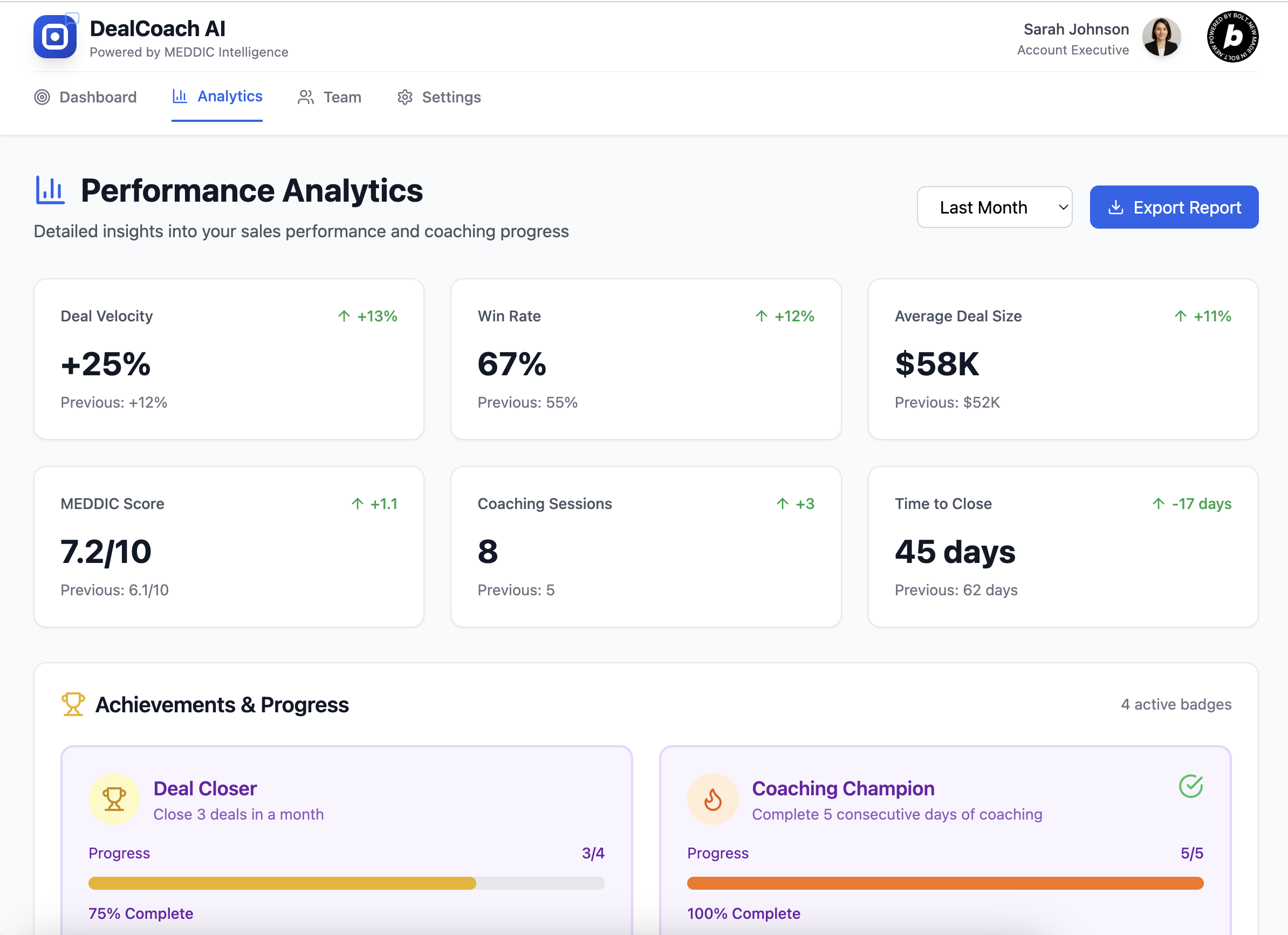Switch to the Dashboard tab
Screen dimensions: 1288x935
point(86,97)
